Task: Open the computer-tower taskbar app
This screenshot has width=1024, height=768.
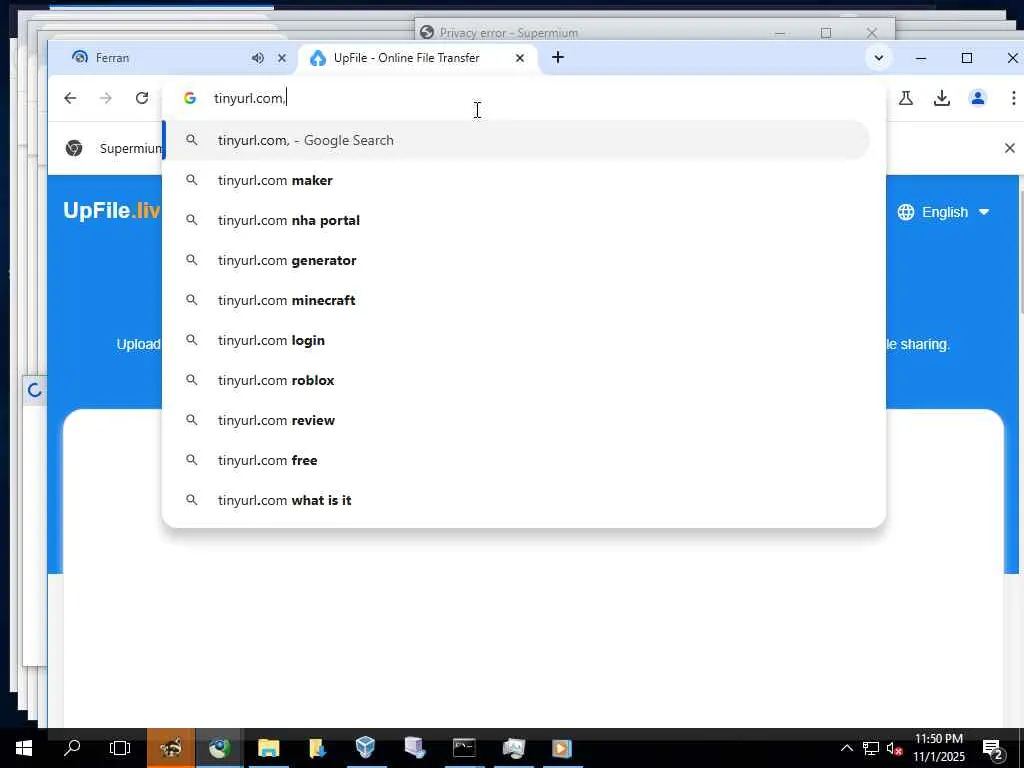Action: (415, 748)
